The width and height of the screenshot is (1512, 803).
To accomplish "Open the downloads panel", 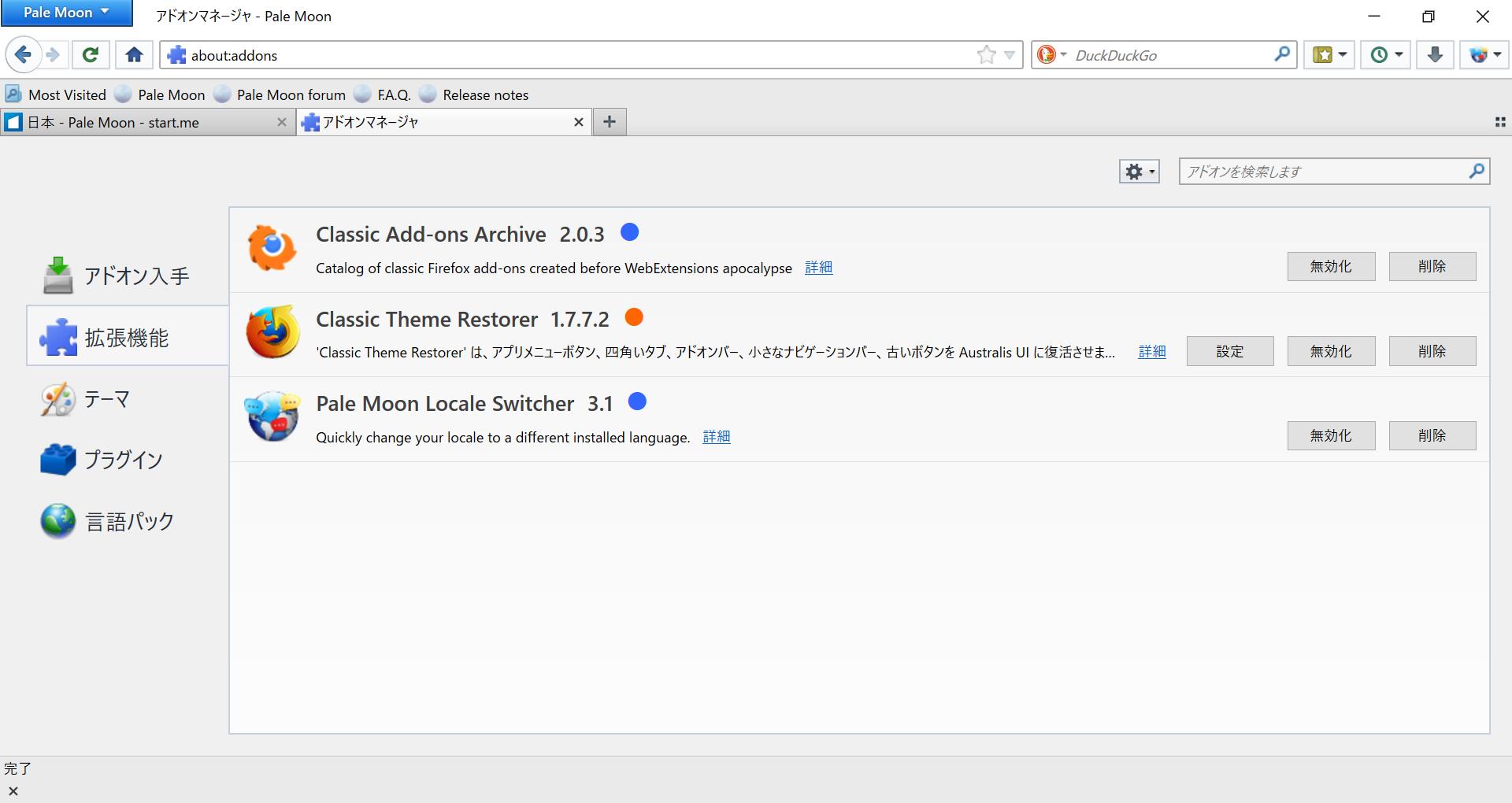I will pyautogui.click(x=1435, y=55).
